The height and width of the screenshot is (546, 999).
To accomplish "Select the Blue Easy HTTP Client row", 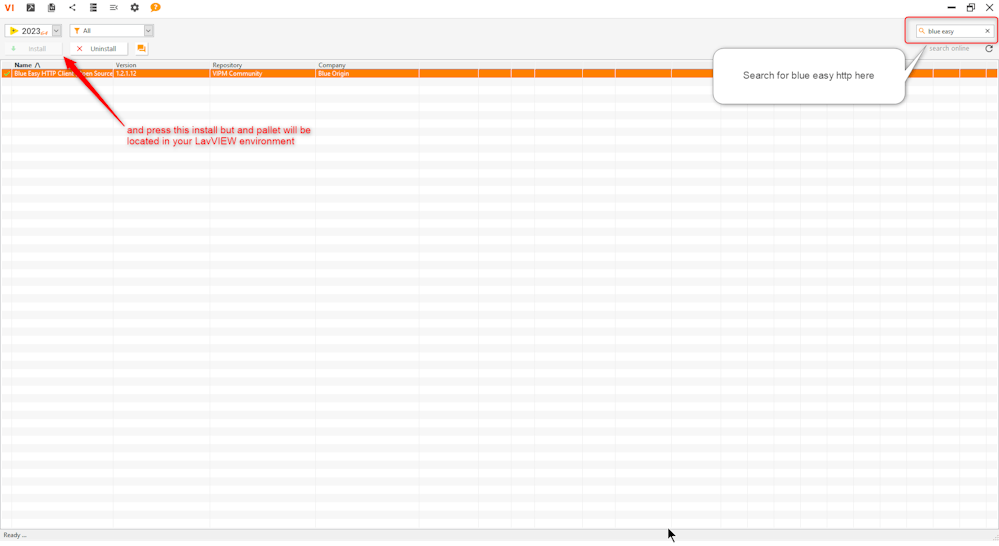I will click(x=60, y=74).
